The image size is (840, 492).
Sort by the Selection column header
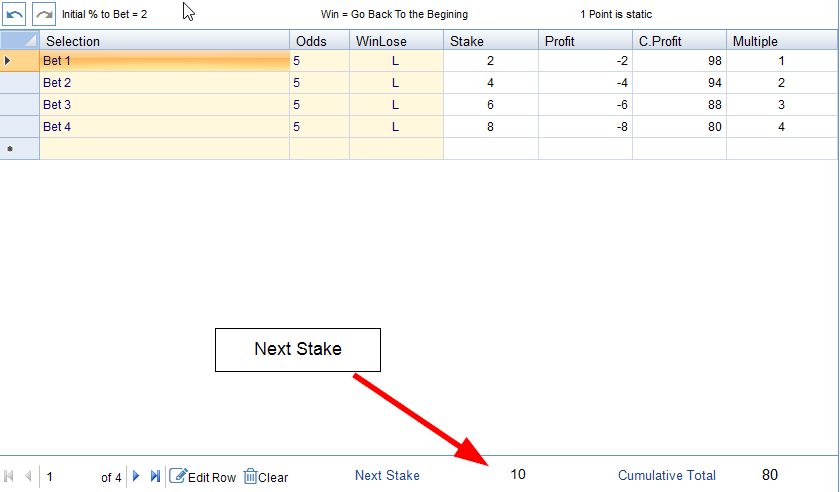point(164,41)
